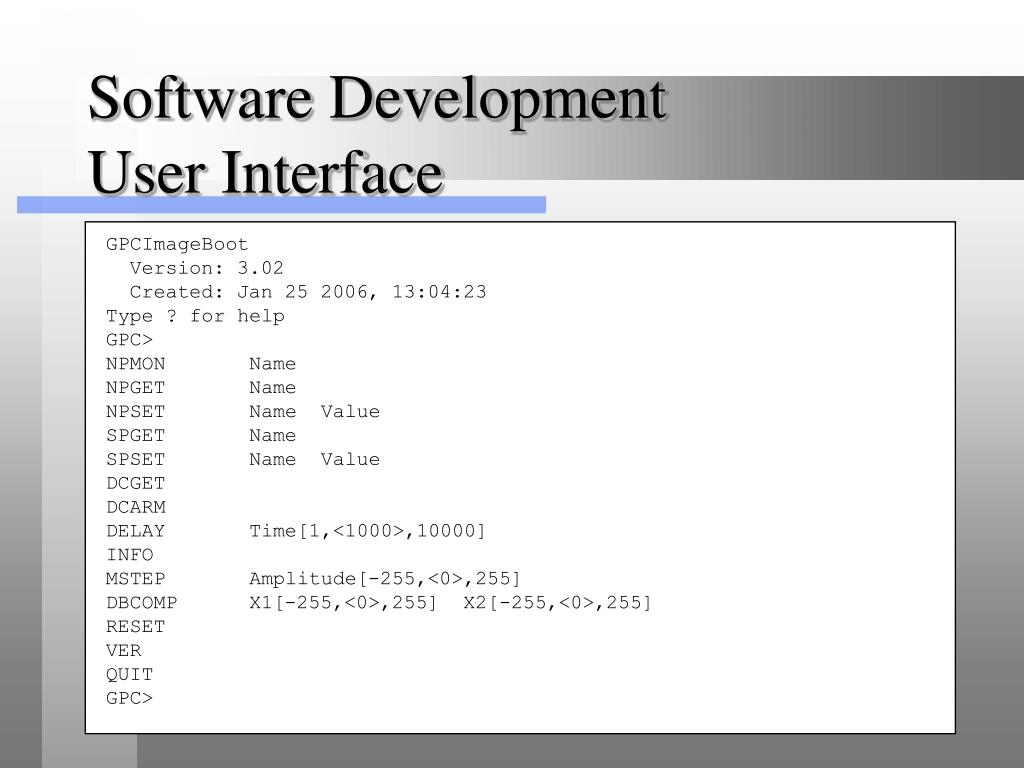The height and width of the screenshot is (768, 1024).
Task: Click the first 'GPC>' prompt
Action: coord(129,340)
